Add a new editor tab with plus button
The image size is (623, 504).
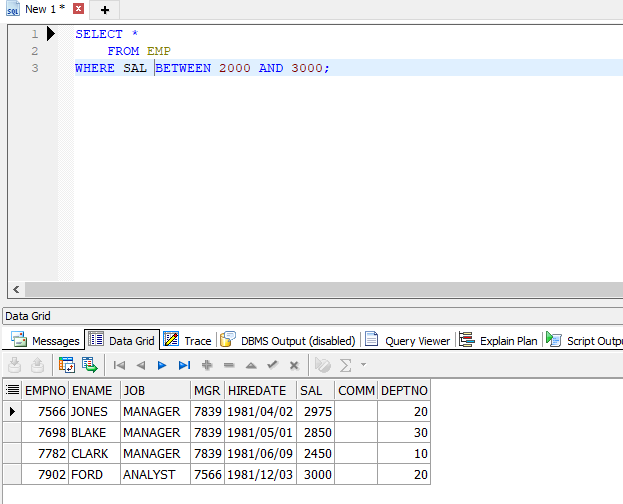point(105,10)
